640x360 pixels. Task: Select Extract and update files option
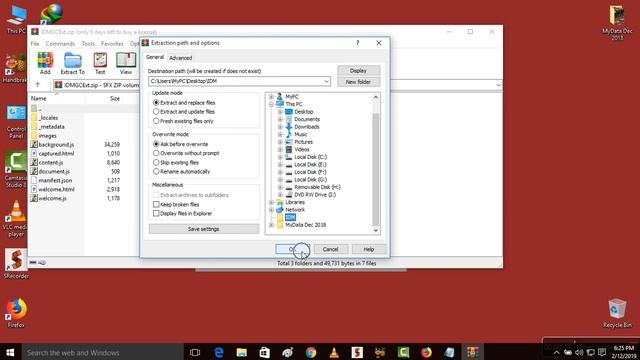(x=184, y=111)
